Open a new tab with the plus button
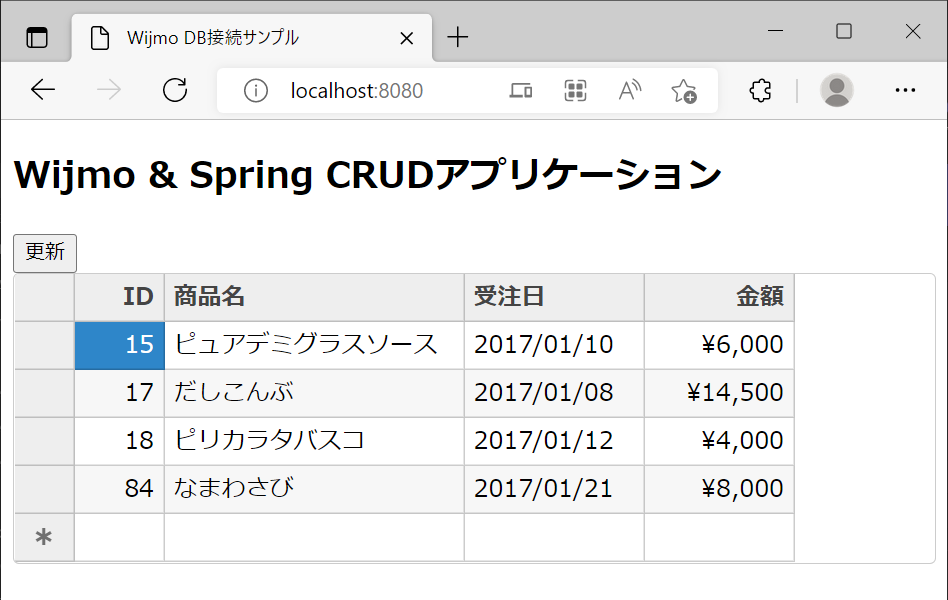This screenshot has height=600, width=948. click(458, 38)
